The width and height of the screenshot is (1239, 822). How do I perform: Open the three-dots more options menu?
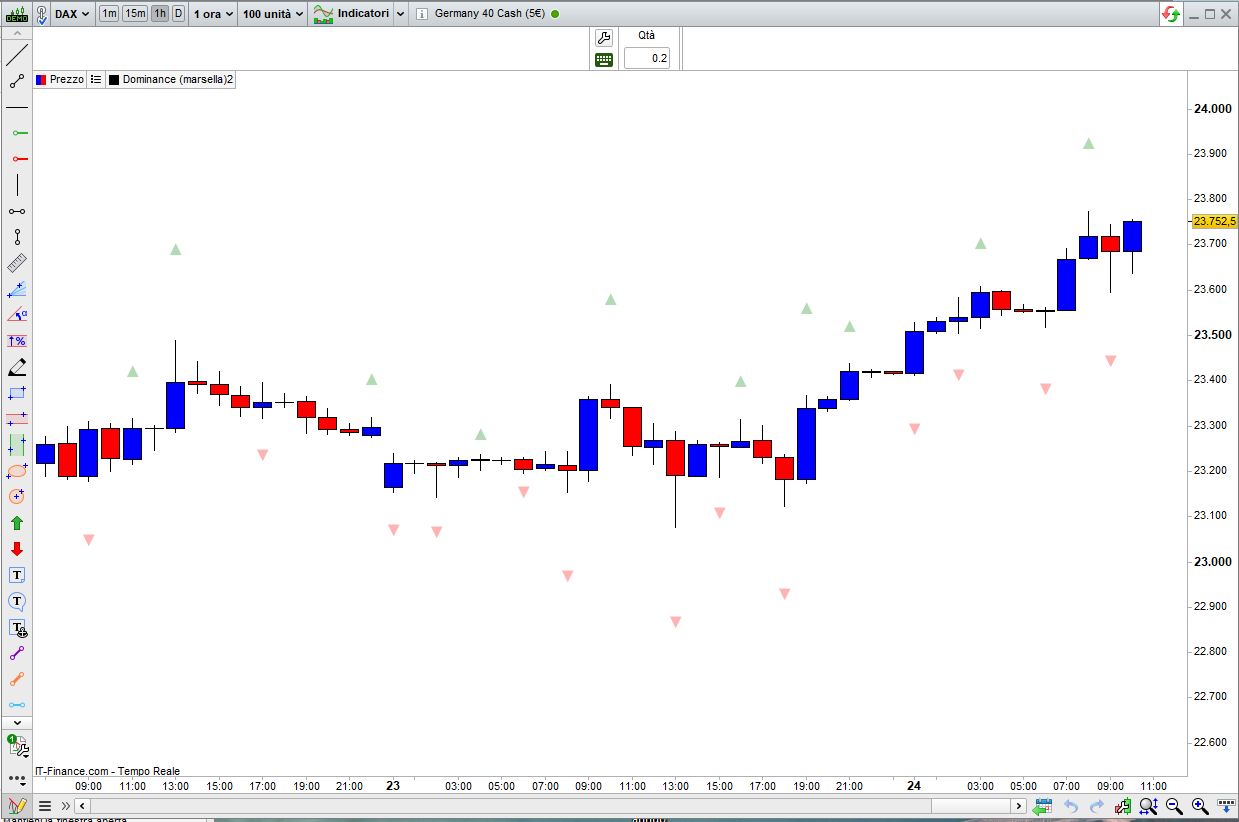pyautogui.click(x=17, y=778)
